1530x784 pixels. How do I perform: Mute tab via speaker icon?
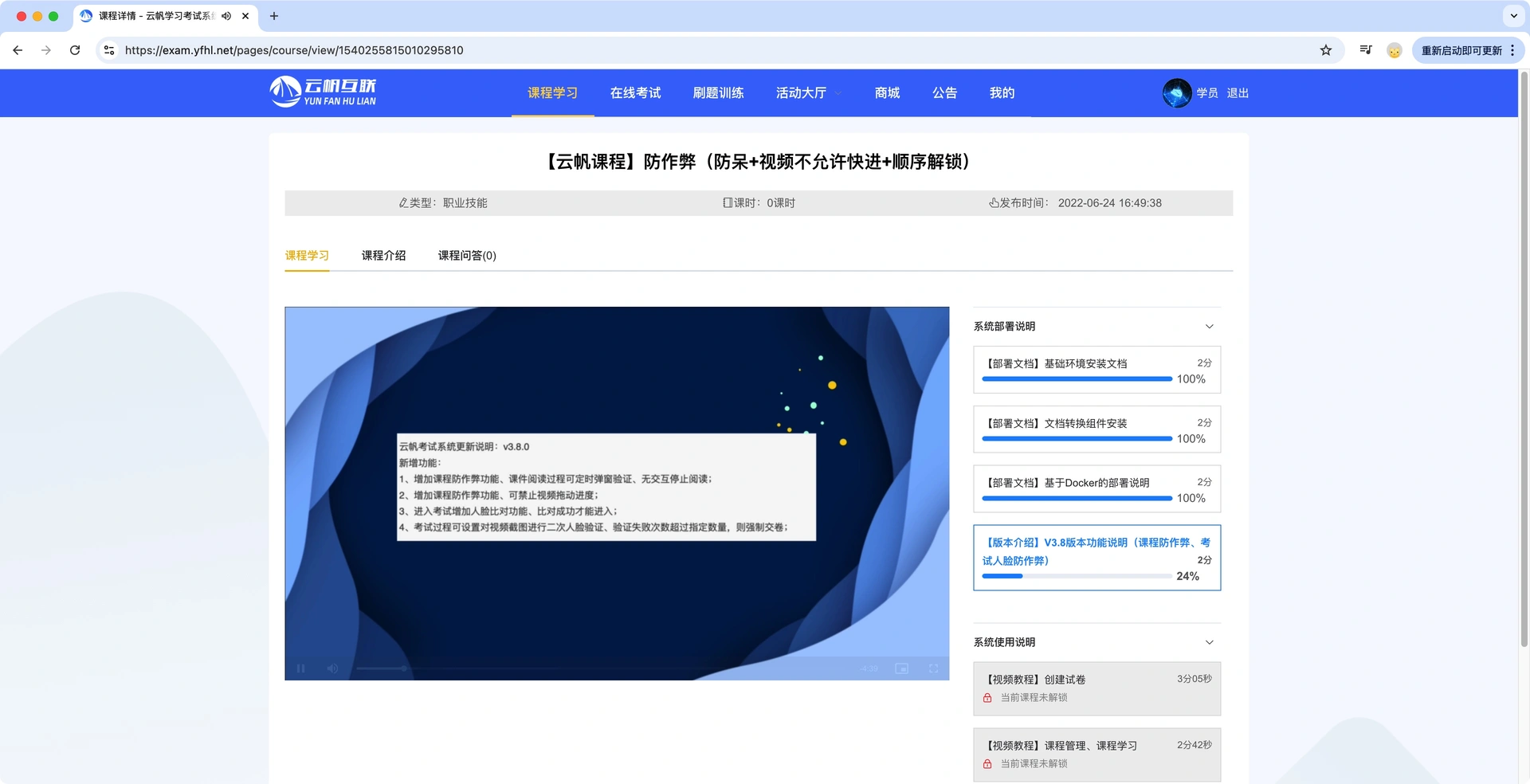(226, 16)
